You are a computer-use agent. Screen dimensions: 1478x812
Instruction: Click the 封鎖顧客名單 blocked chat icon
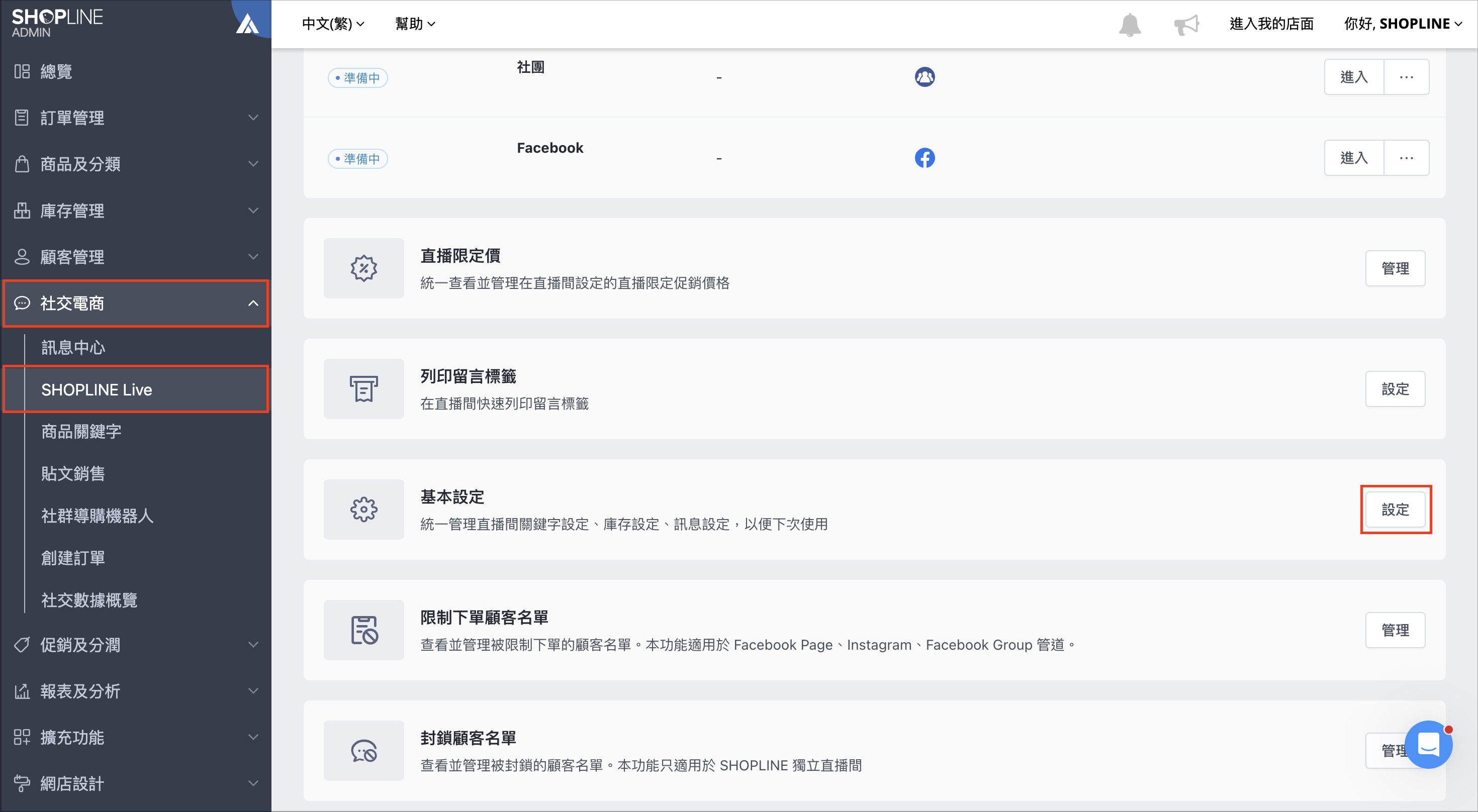[364, 750]
